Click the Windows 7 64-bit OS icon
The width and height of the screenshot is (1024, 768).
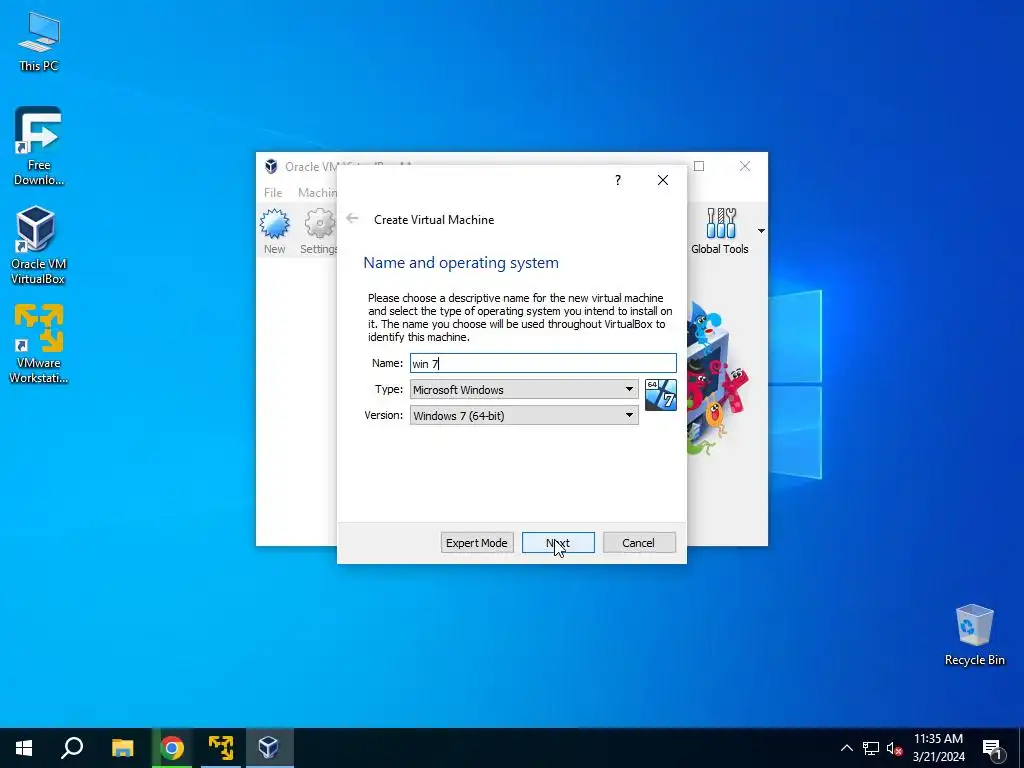[660, 395]
